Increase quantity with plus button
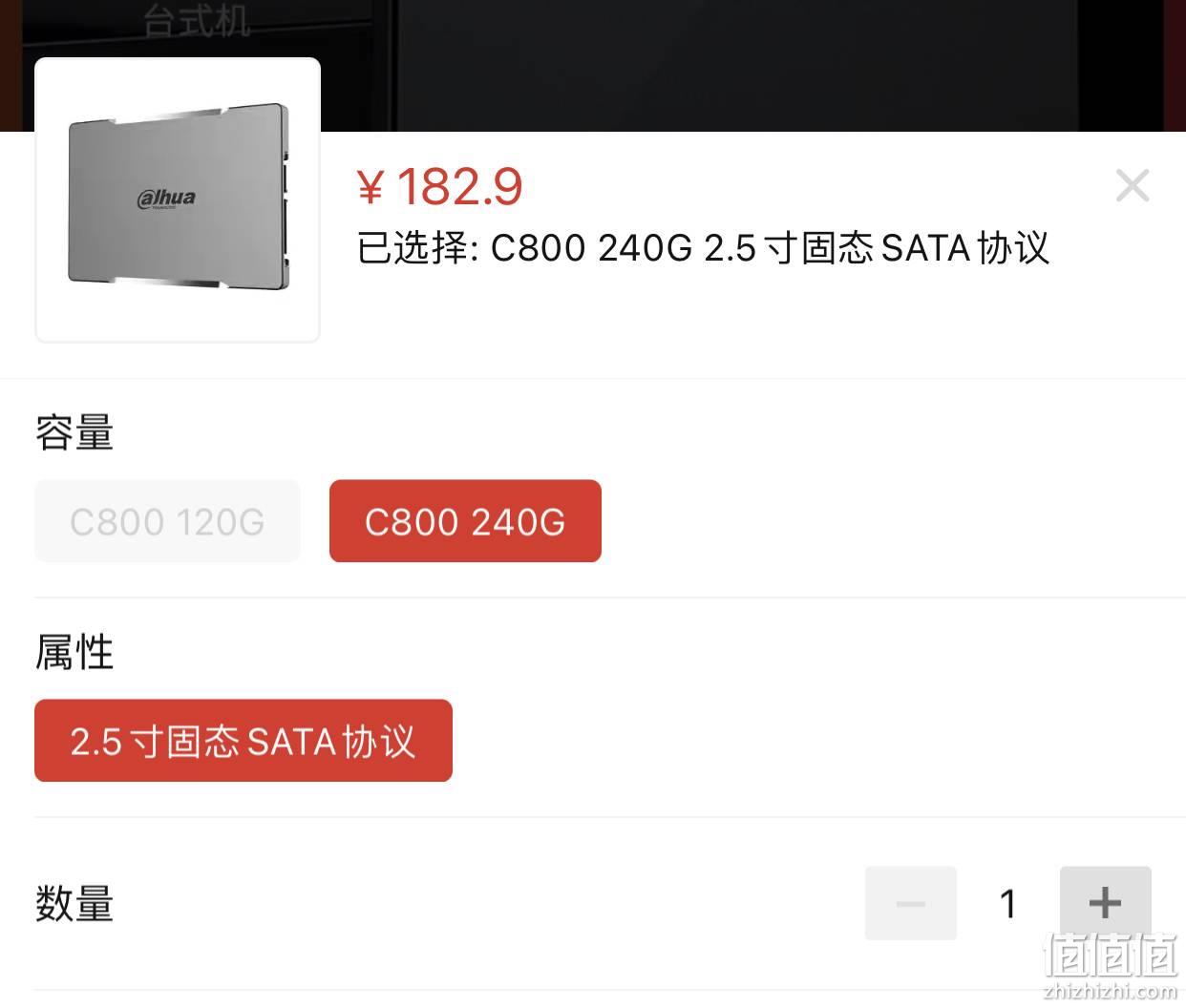 tap(1106, 903)
